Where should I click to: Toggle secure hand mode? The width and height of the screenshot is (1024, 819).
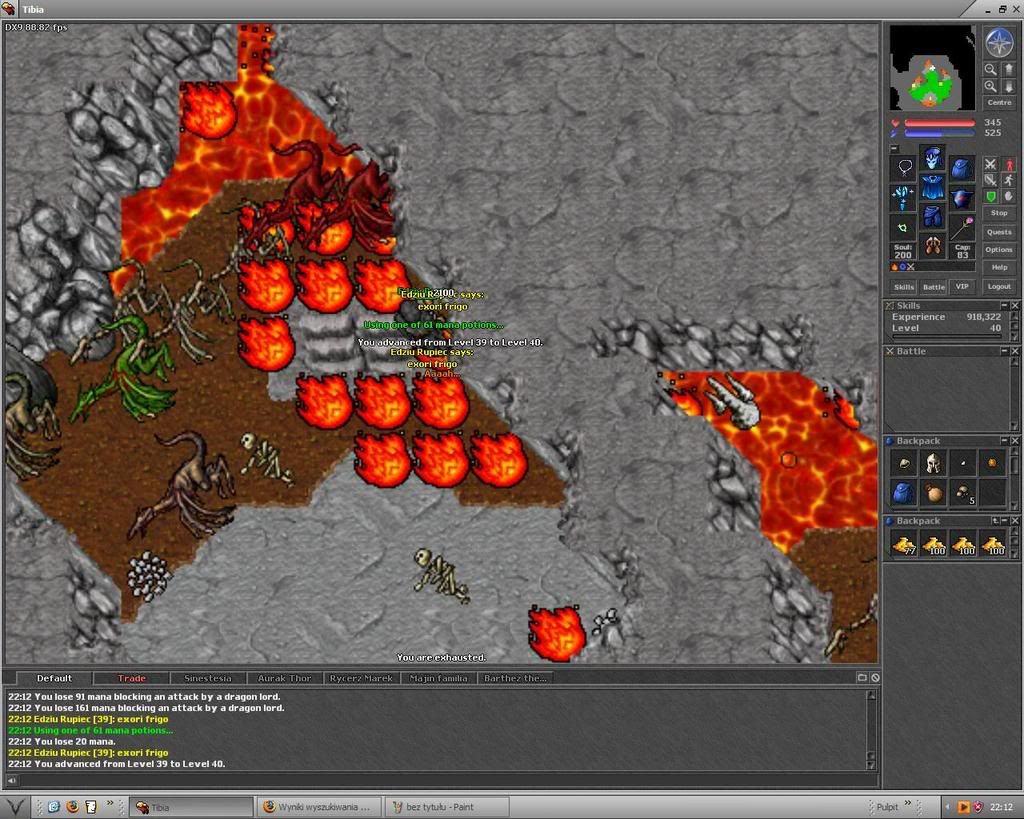(1008, 196)
